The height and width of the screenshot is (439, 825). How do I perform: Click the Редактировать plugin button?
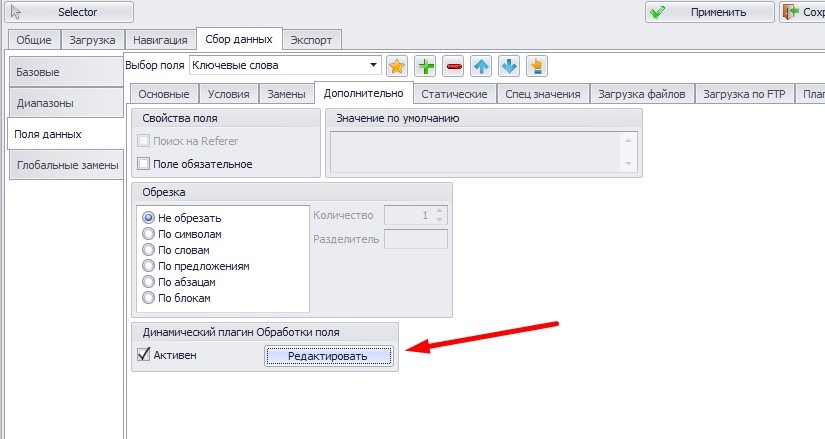pyautogui.click(x=328, y=356)
